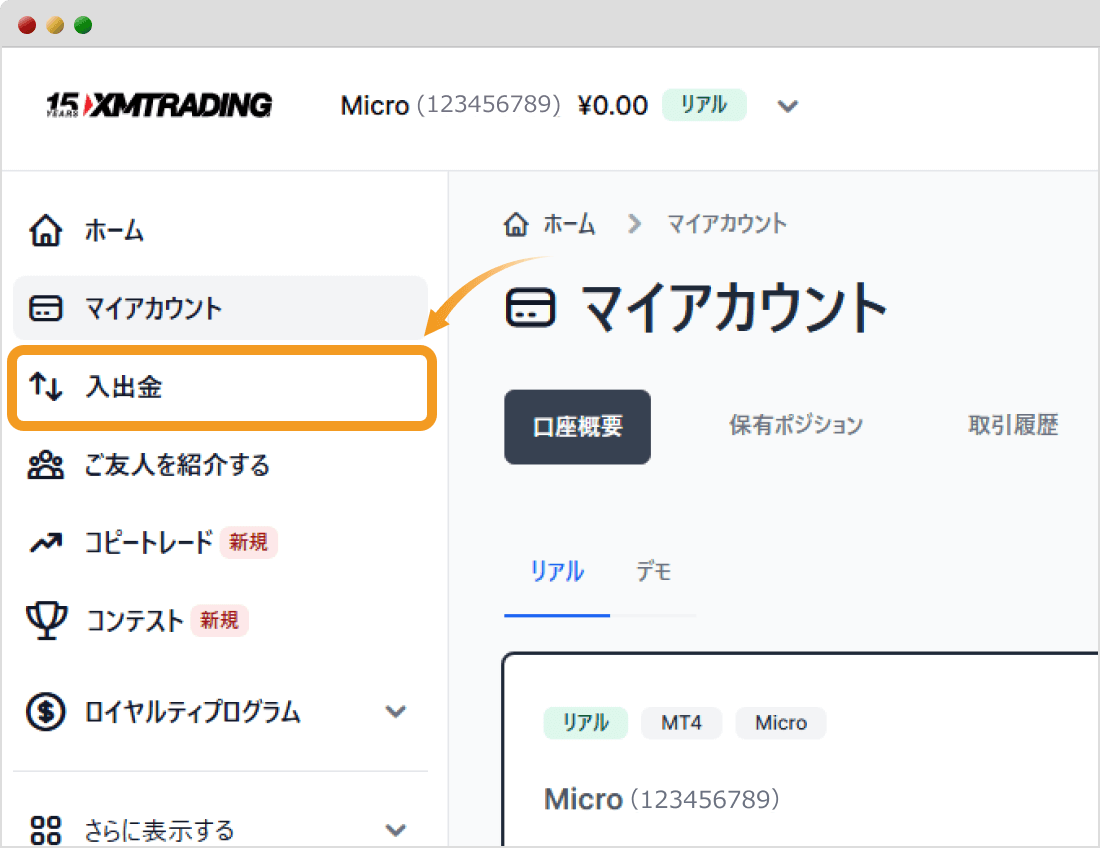This screenshot has width=1100, height=848.
Task: Switch to the リアル tab for accounts
Action: tap(556, 571)
